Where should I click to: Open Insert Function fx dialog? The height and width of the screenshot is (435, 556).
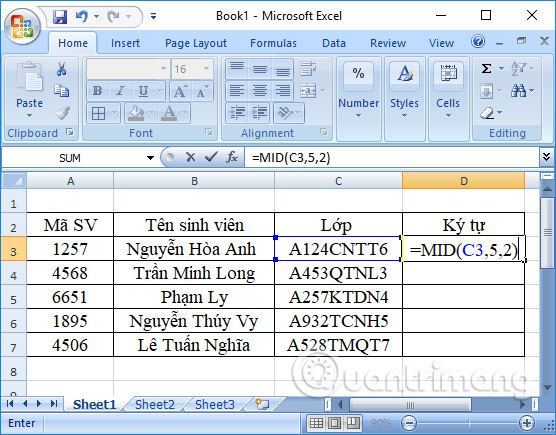pos(232,157)
